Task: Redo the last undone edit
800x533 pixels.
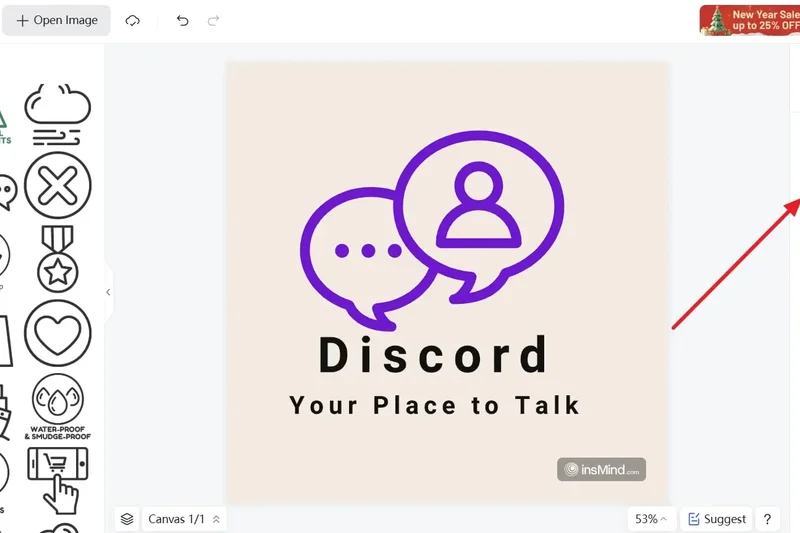Action: coord(213,20)
